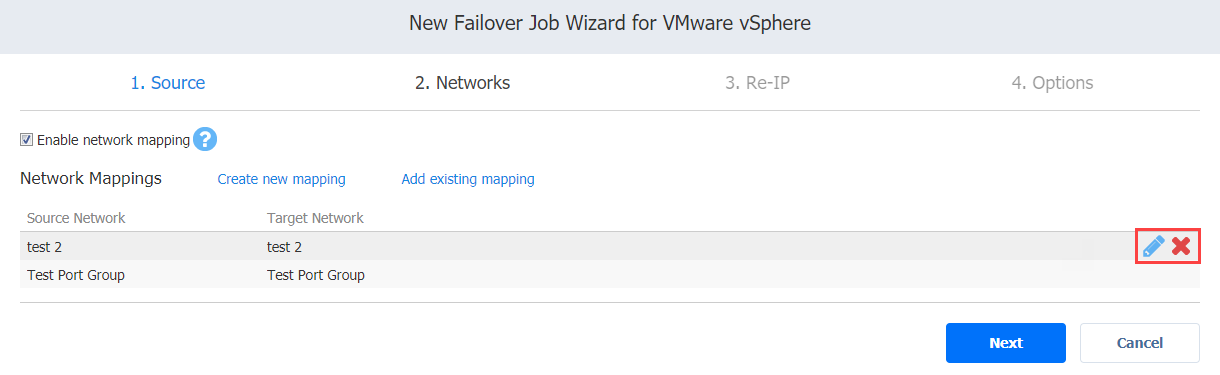Select the 2. Networks step
This screenshot has height=375, width=1220.
463,83
